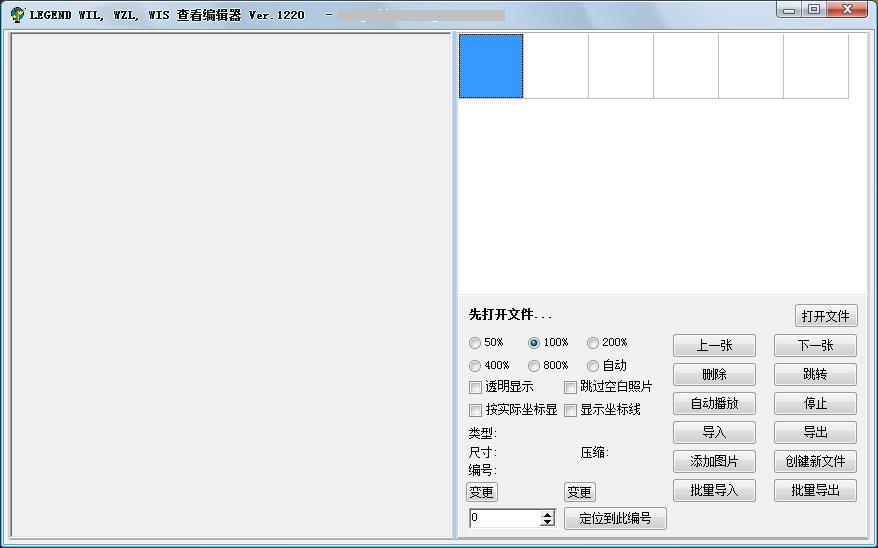Click the 定位到此编号 button
This screenshot has width=878, height=548.
615,519
